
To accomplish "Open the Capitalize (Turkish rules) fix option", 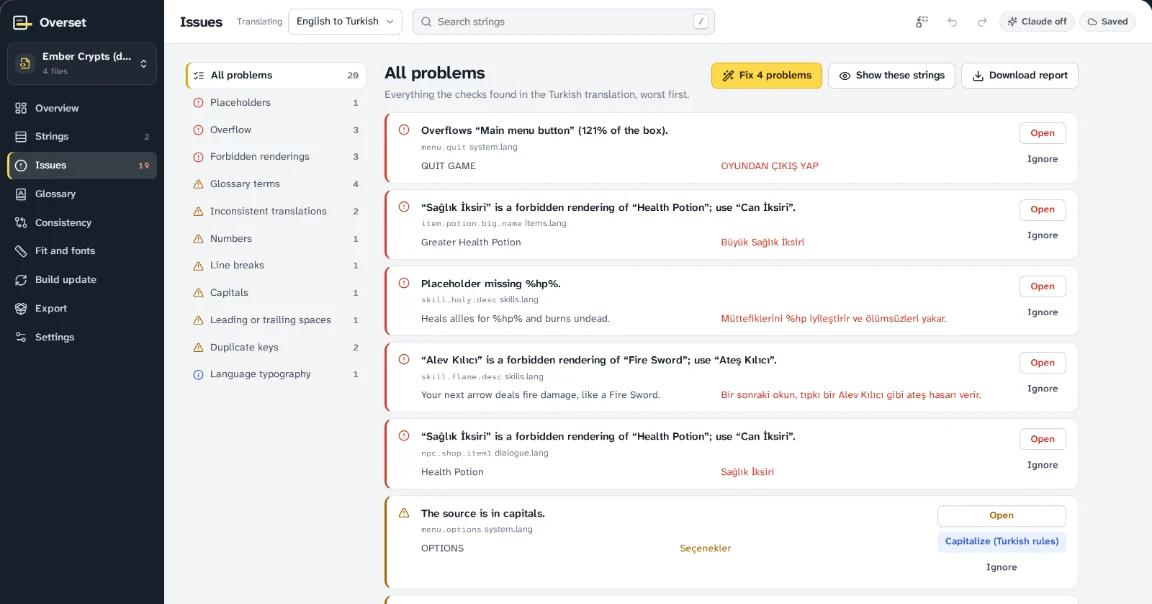I will click(x=1001, y=542).
